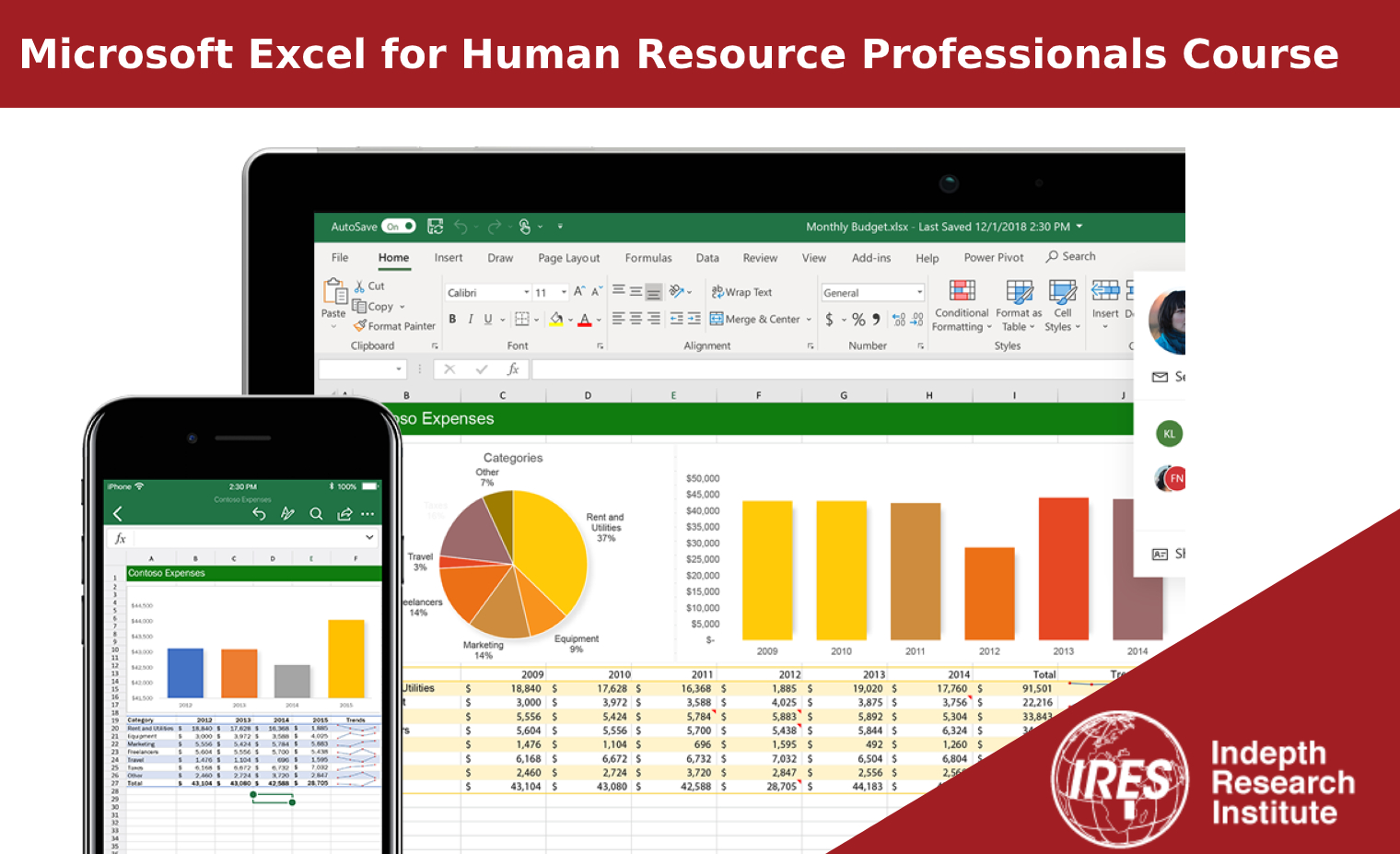Apply the Percent Style number format
This screenshot has width=1400, height=854.
coord(857,319)
